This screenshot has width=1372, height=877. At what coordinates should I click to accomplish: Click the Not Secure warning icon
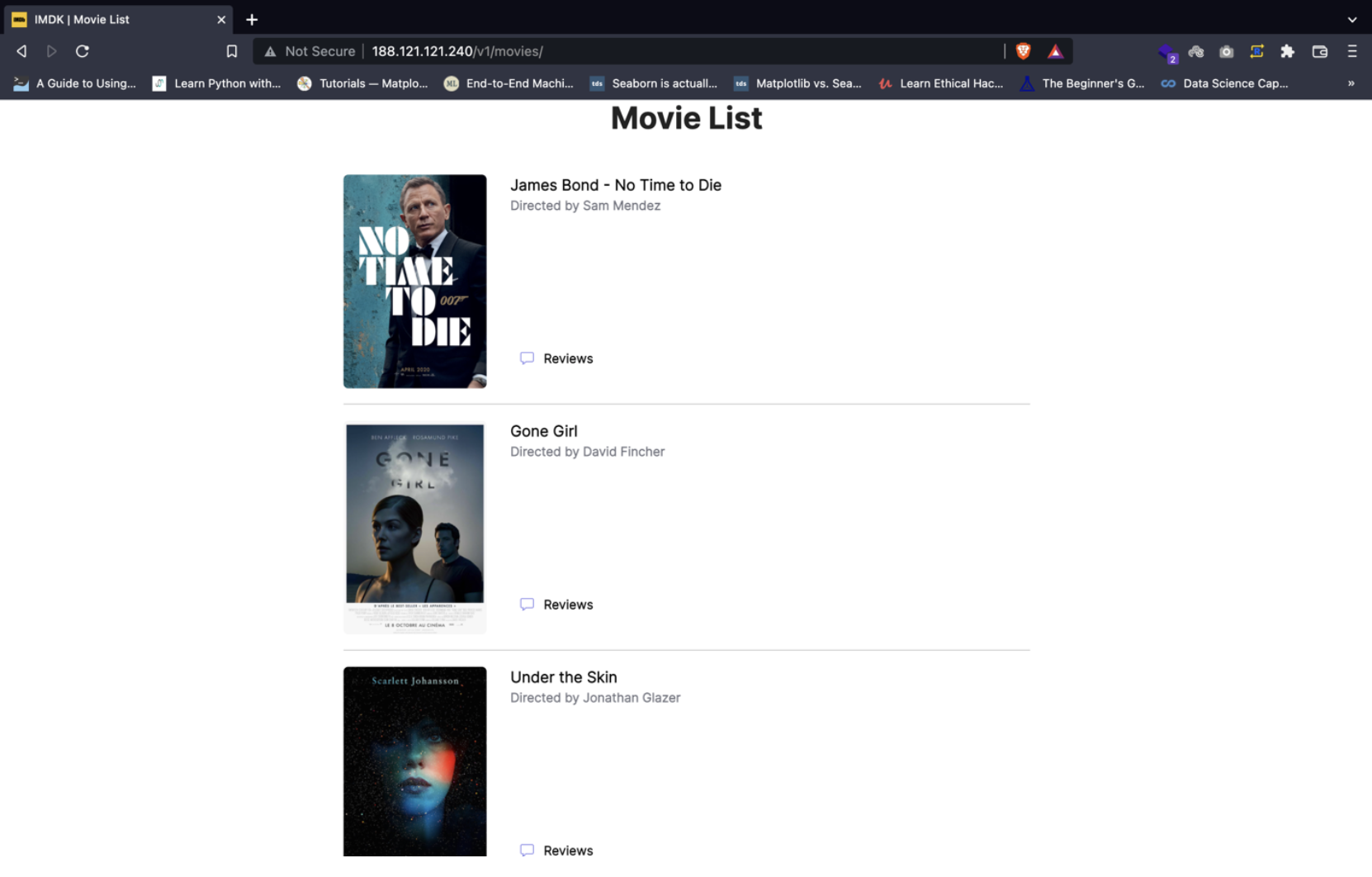coord(270,51)
